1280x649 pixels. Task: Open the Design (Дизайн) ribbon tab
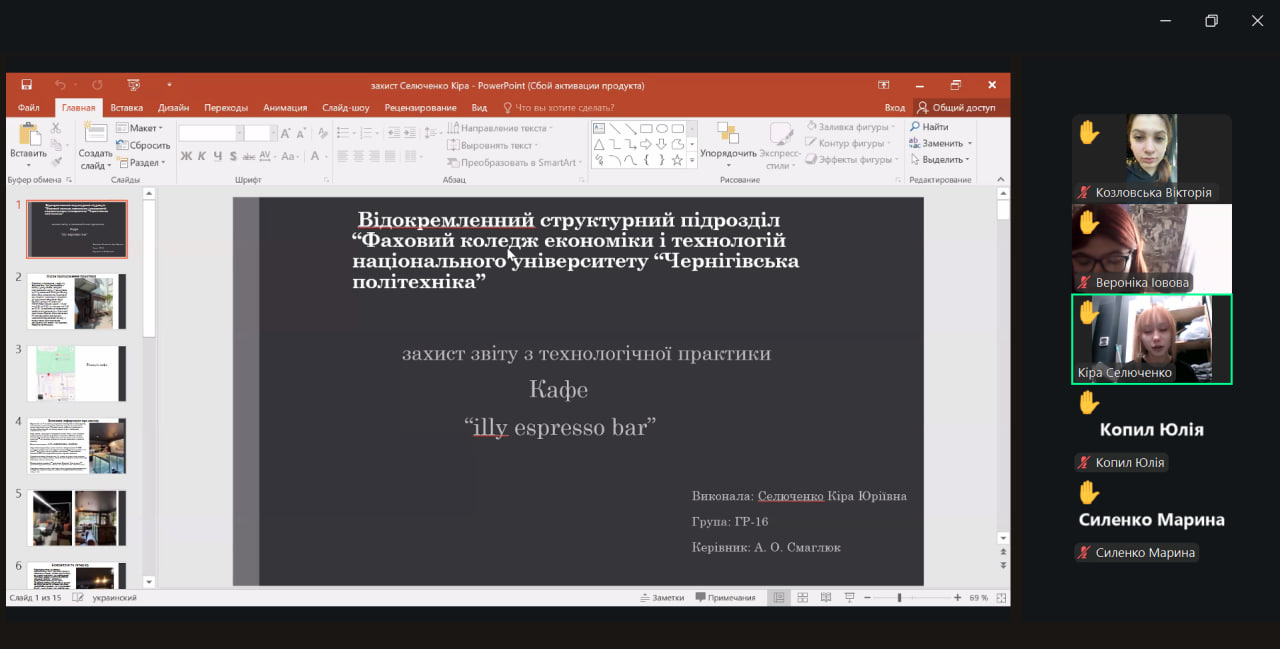(x=173, y=107)
